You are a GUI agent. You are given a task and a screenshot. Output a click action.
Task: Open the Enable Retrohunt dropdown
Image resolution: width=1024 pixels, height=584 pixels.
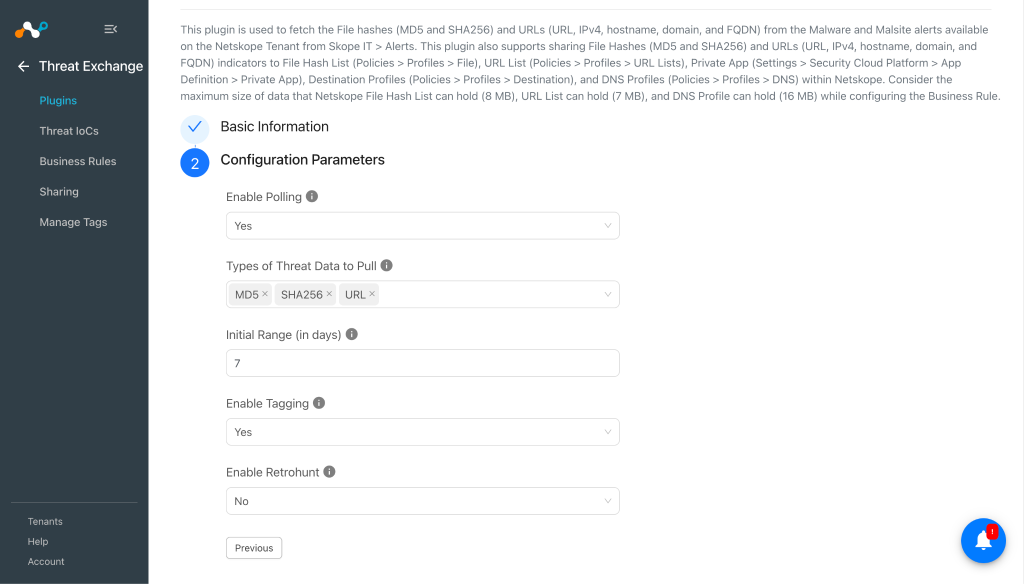click(x=423, y=501)
